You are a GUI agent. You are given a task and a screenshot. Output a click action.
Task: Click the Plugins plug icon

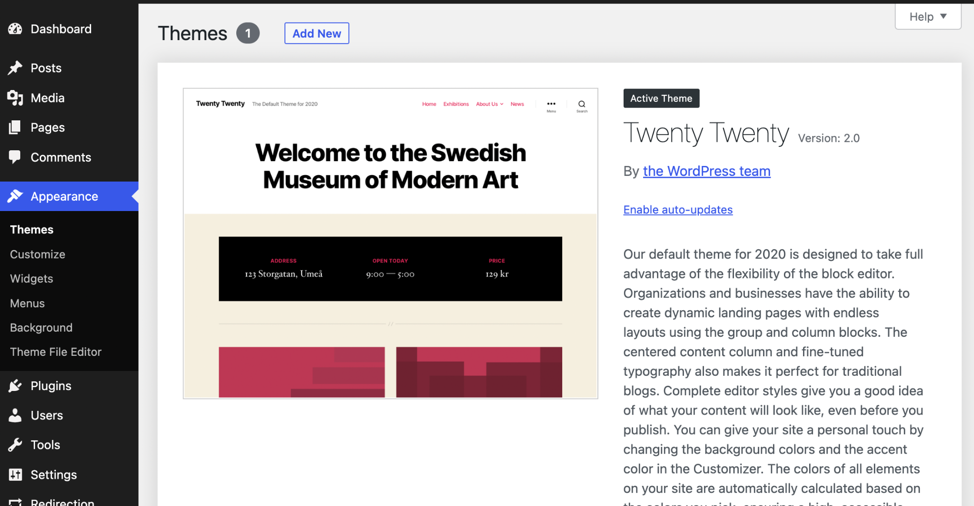click(15, 386)
